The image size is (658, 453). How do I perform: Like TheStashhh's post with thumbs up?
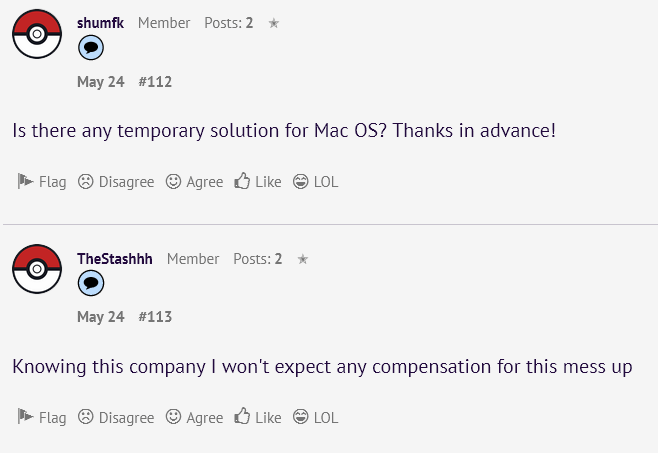[258, 417]
